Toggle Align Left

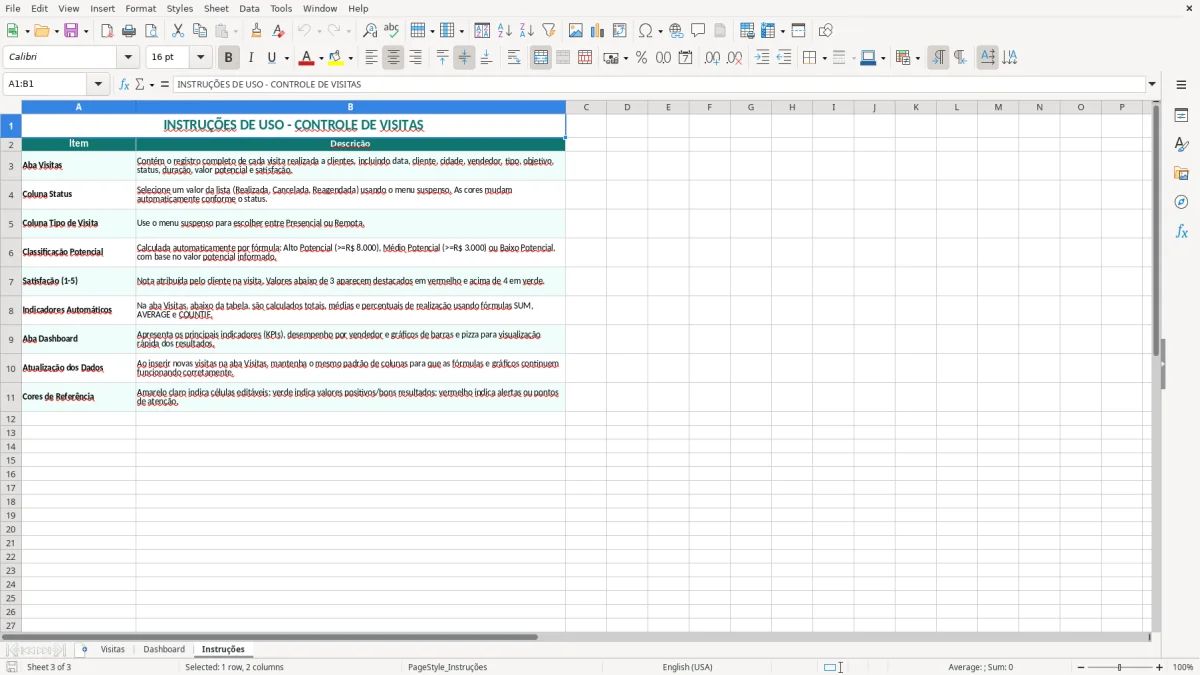pos(371,58)
